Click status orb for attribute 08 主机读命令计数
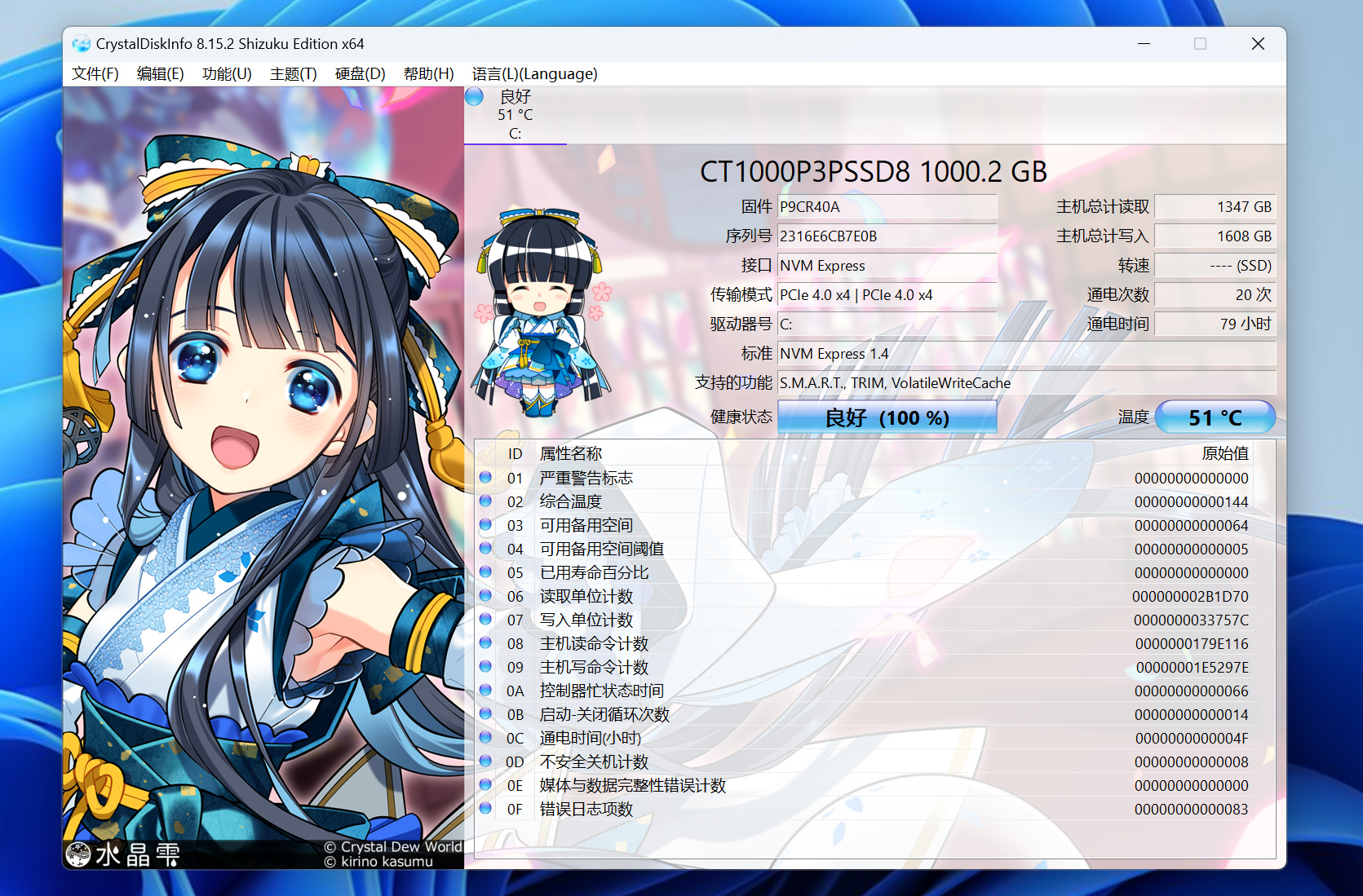1363x896 pixels. coord(485,642)
